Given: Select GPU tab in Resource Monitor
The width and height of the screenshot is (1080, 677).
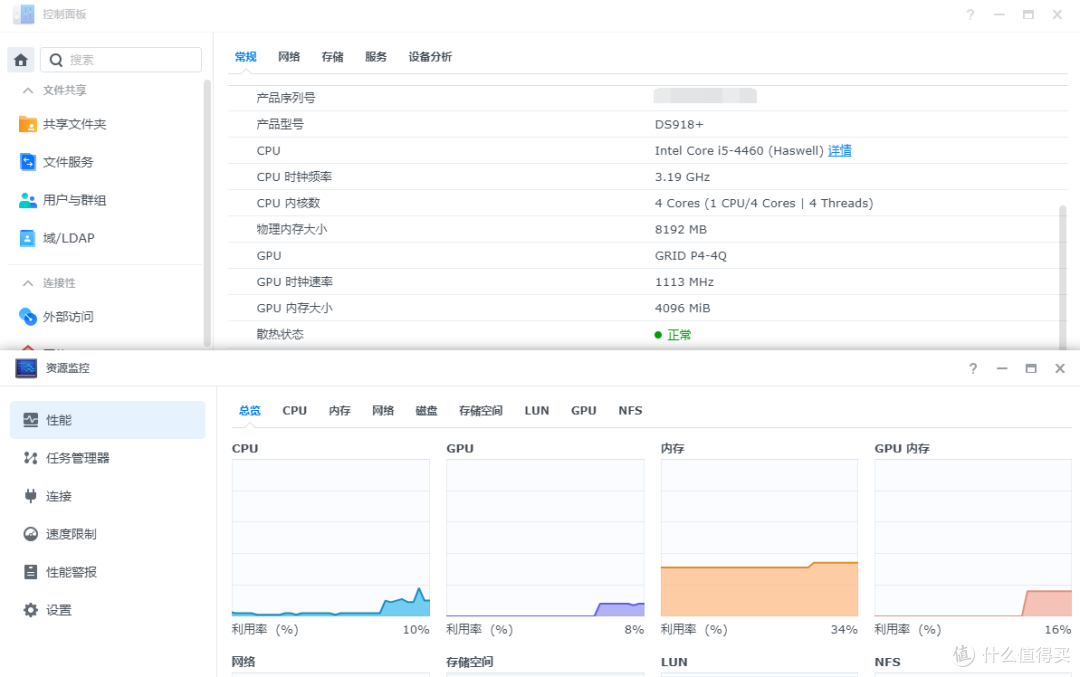Looking at the screenshot, I should 583,410.
